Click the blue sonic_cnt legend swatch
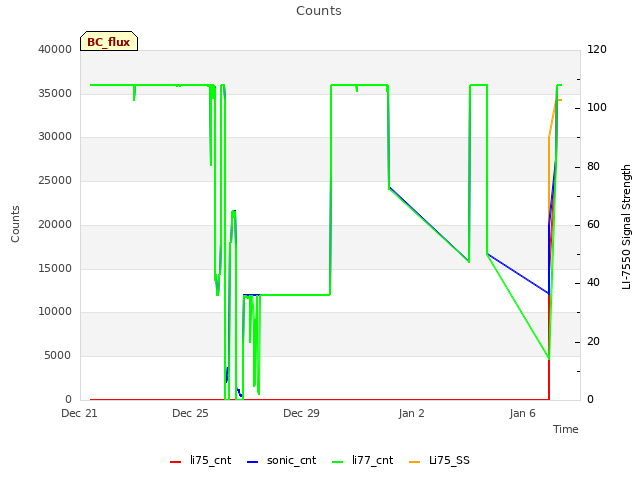Image resolution: width=640 pixels, height=480 pixels. [253, 462]
